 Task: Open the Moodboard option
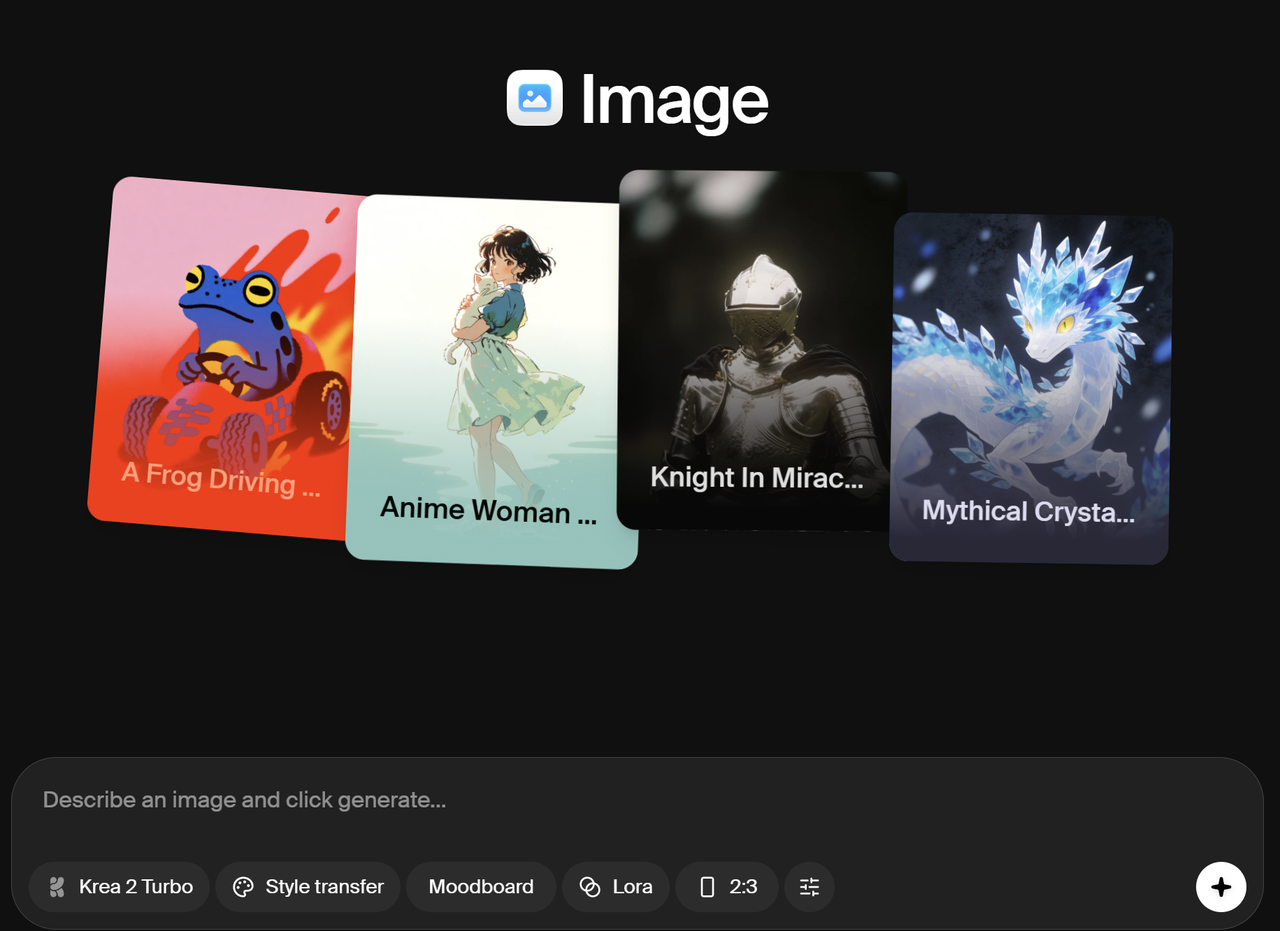(x=481, y=887)
